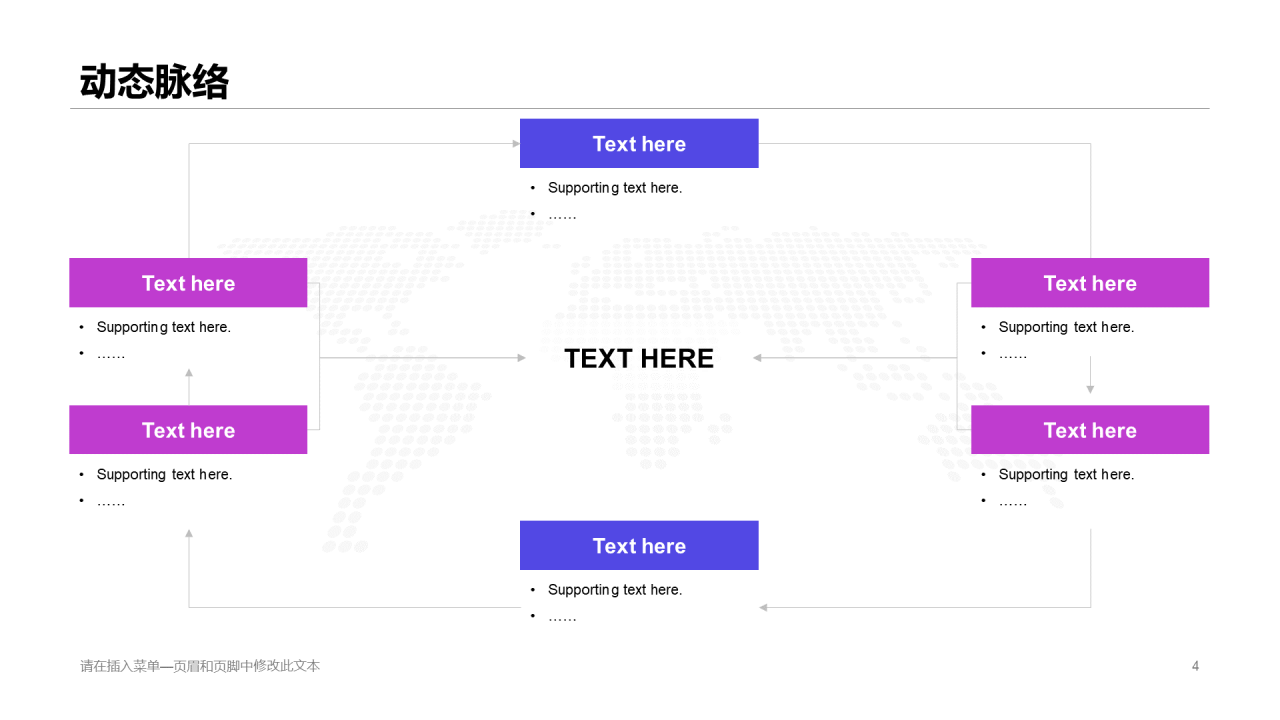Click the slide page number 4
Viewport: 1280px width, 720px height.
(1195, 666)
